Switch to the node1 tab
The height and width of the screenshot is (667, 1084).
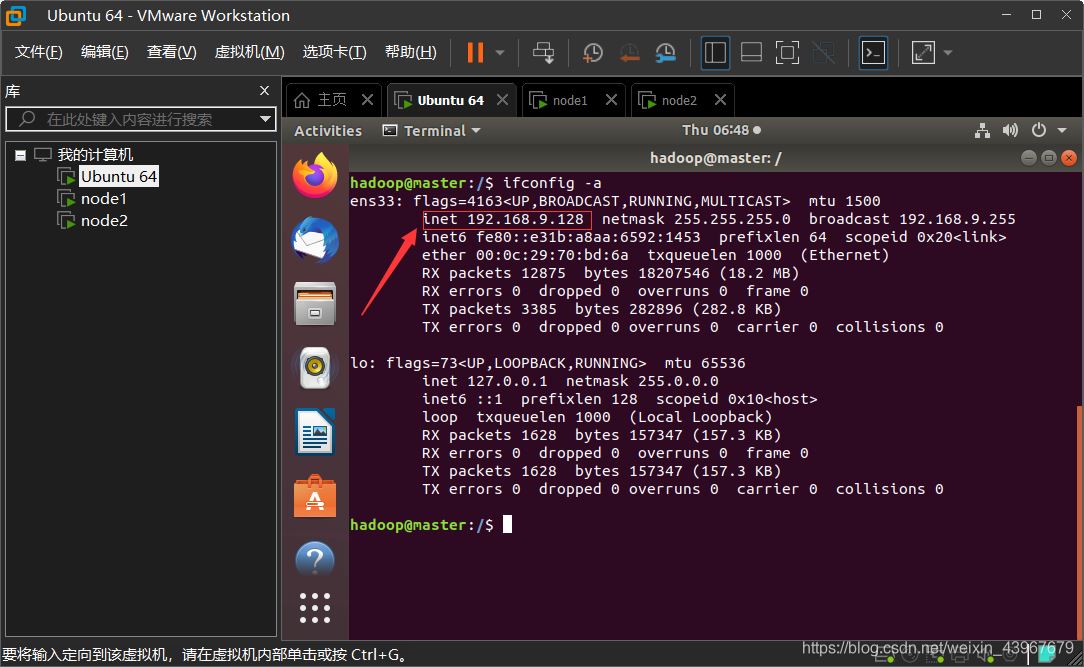click(570, 100)
